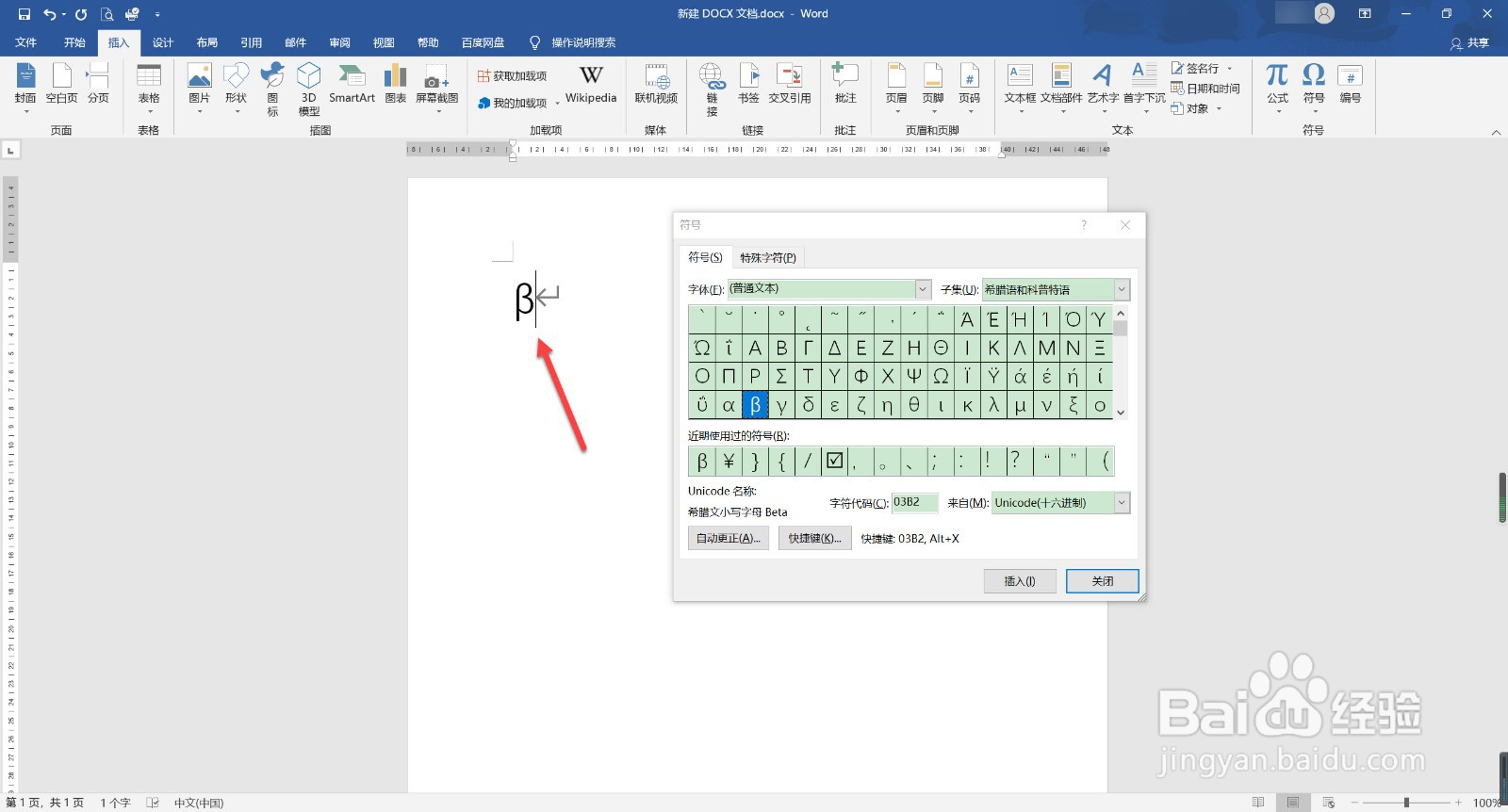This screenshot has height=812, width=1508.
Task: Click the 操作说明搜索 search box
Action: [x=583, y=42]
